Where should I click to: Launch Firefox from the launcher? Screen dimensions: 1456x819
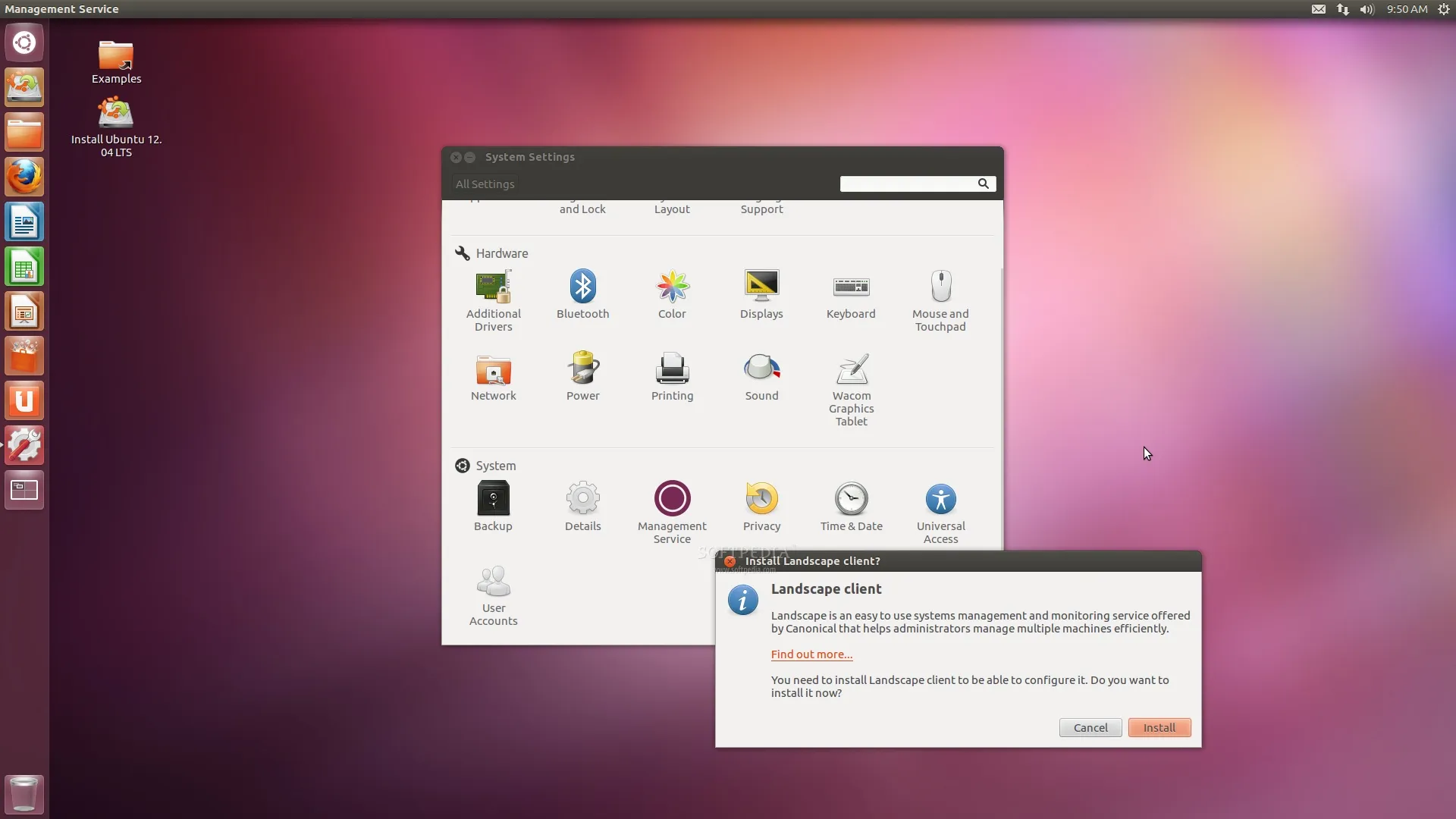pos(24,176)
